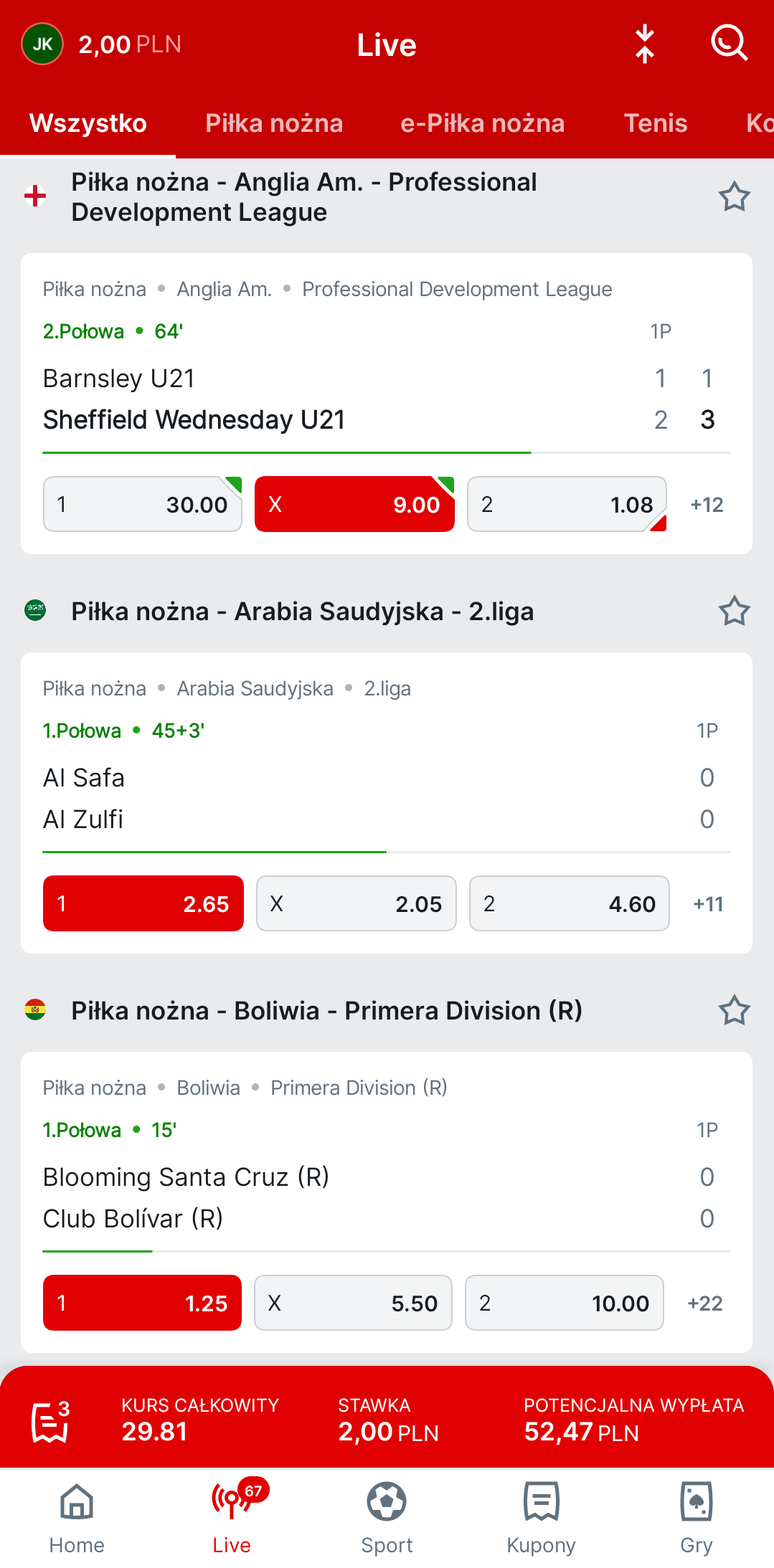Open Gry card games icon
The image size is (774, 1568).
[696, 1518]
